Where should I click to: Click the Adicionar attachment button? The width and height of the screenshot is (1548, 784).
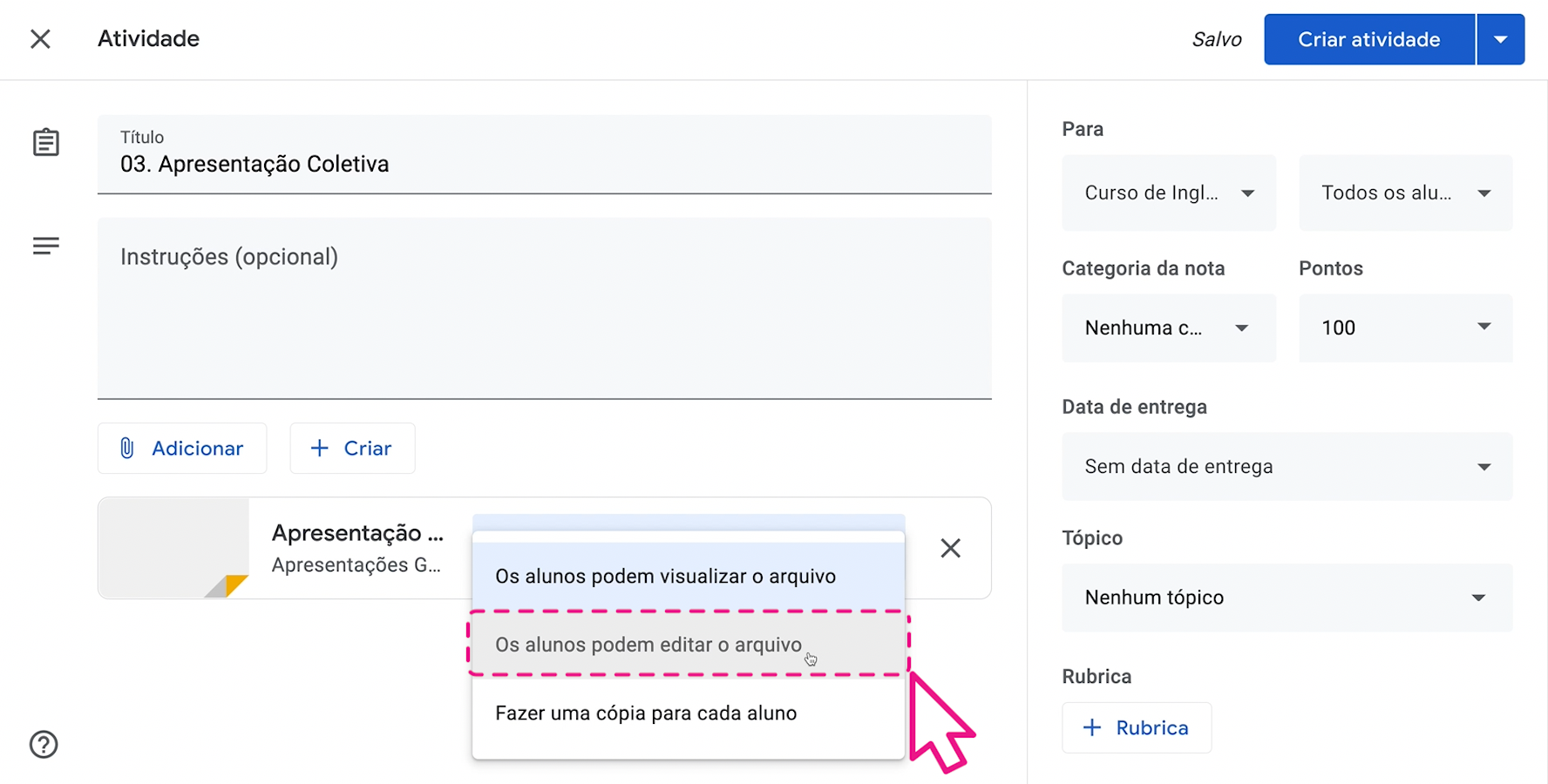point(182,448)
